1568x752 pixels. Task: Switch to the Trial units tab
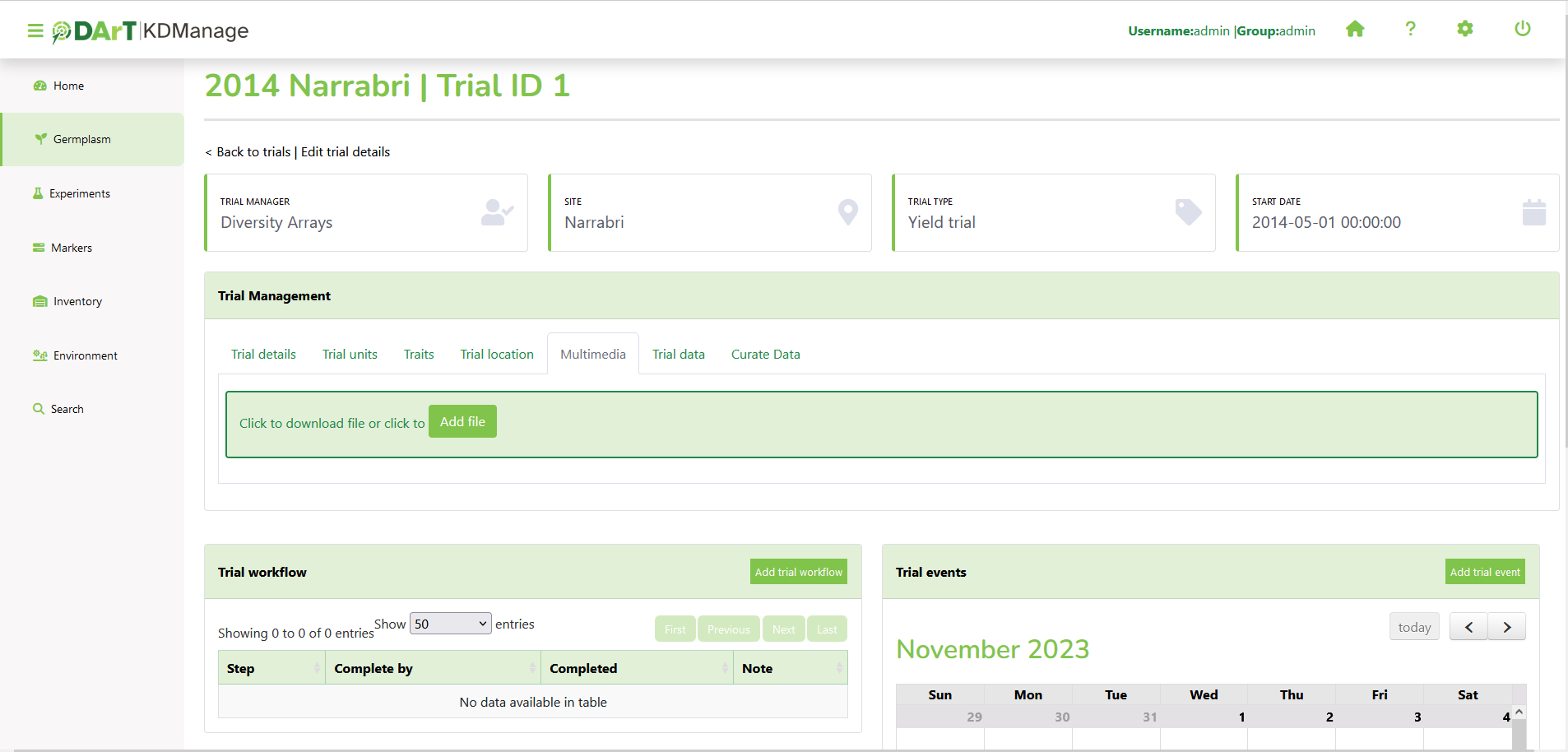coord(350,355)
